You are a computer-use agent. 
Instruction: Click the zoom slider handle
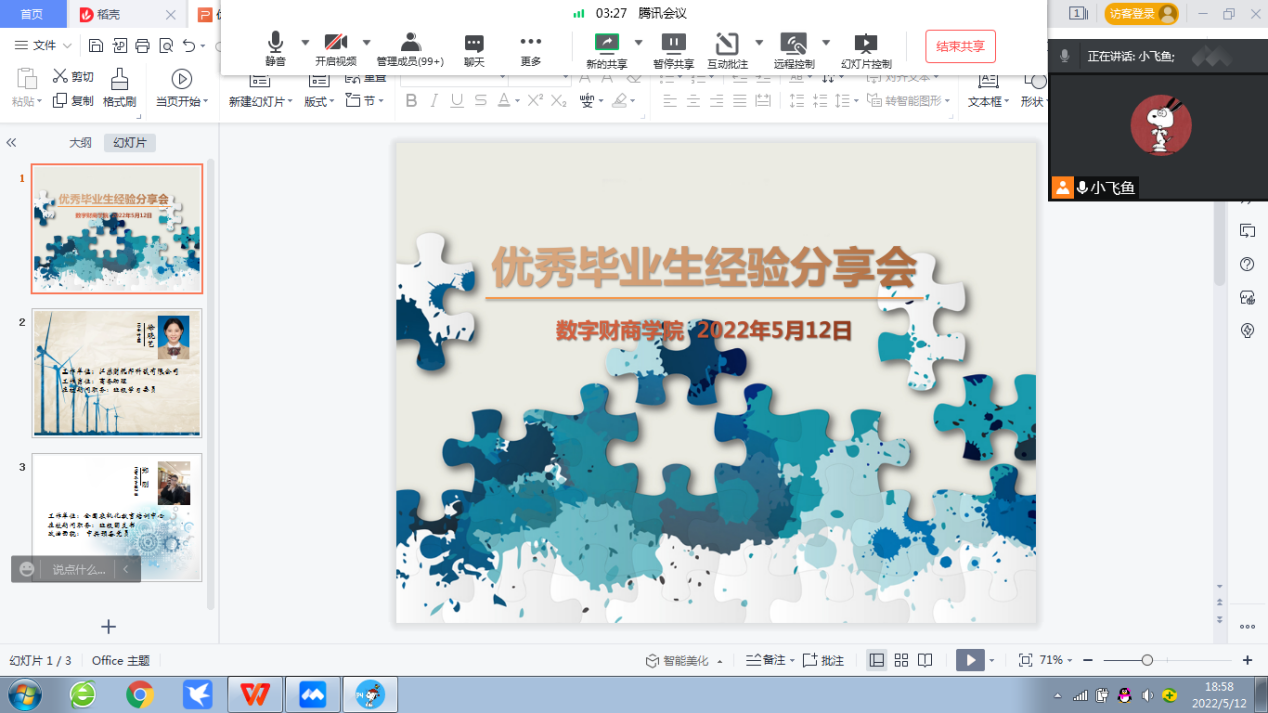1147,660
